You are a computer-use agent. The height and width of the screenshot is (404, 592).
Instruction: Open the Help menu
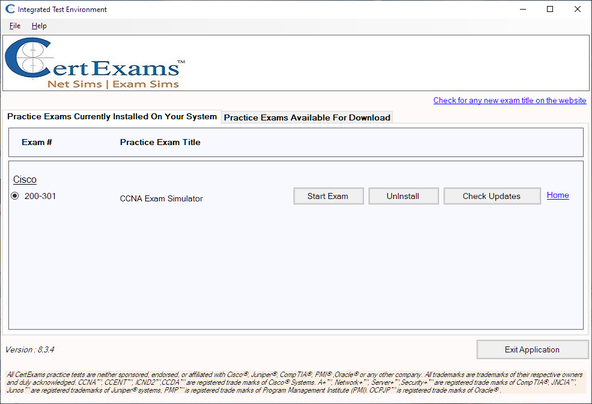coord(39,26)
